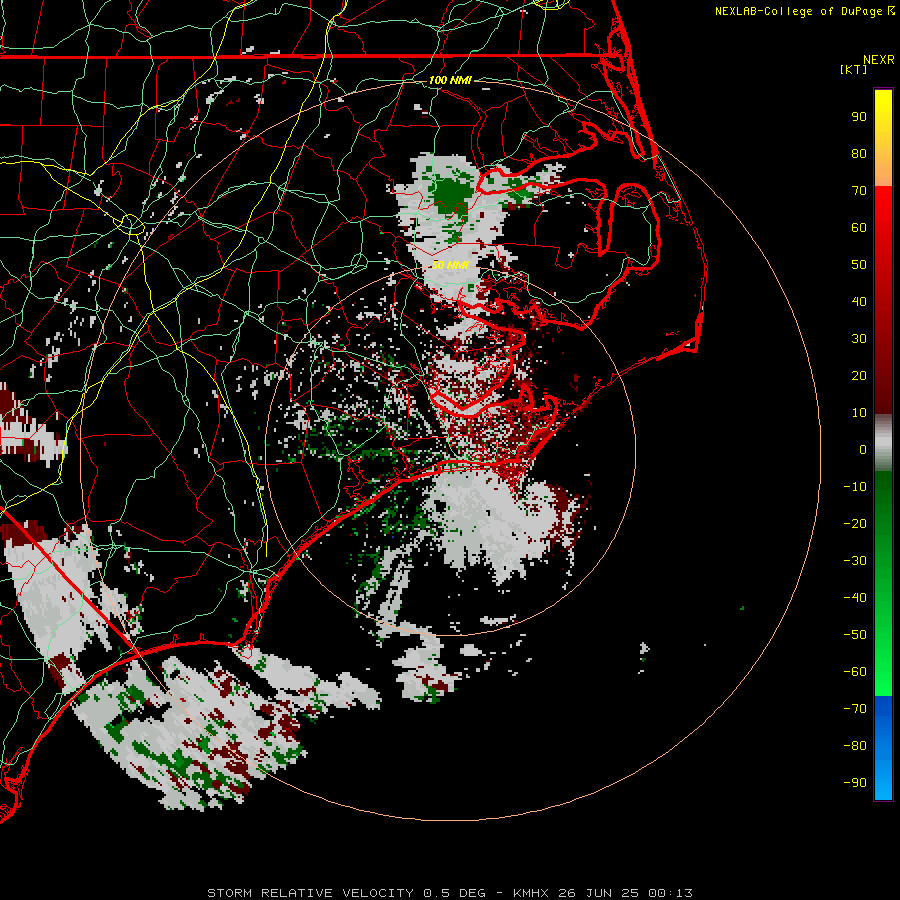Click the 100 NMI range ring label
The height and width of the screenshot is (900, 900).
(x=450, y=80)
